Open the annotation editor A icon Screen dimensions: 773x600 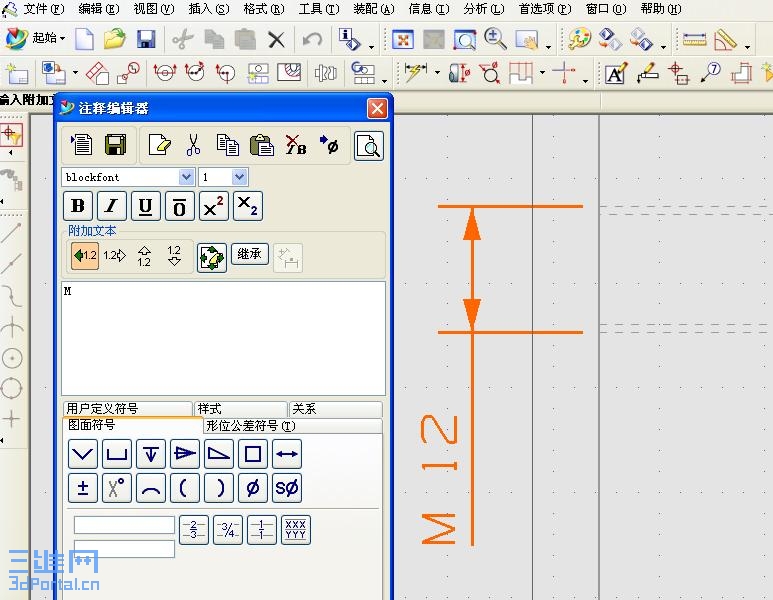click(616, 73)
